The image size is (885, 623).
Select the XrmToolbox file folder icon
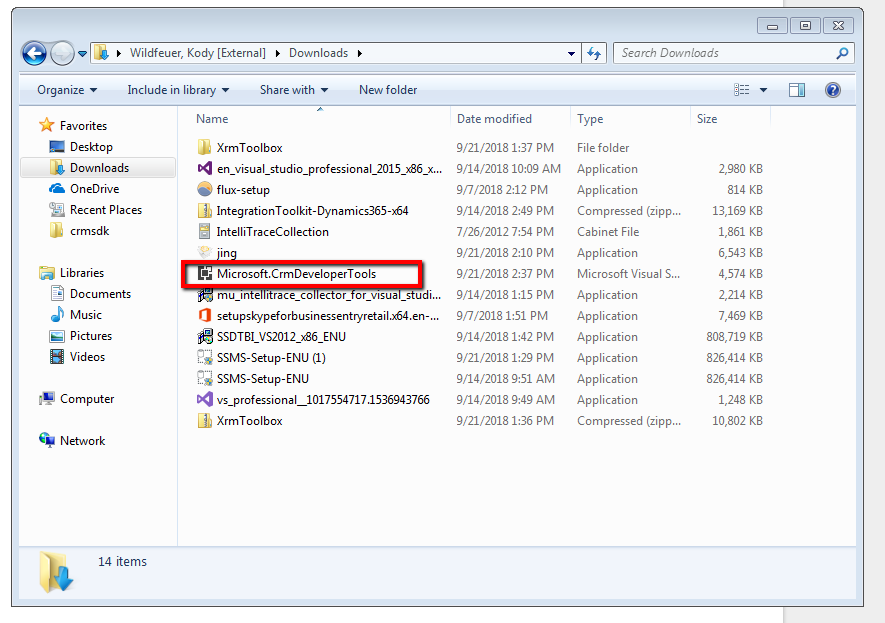[x=204, y=147]
